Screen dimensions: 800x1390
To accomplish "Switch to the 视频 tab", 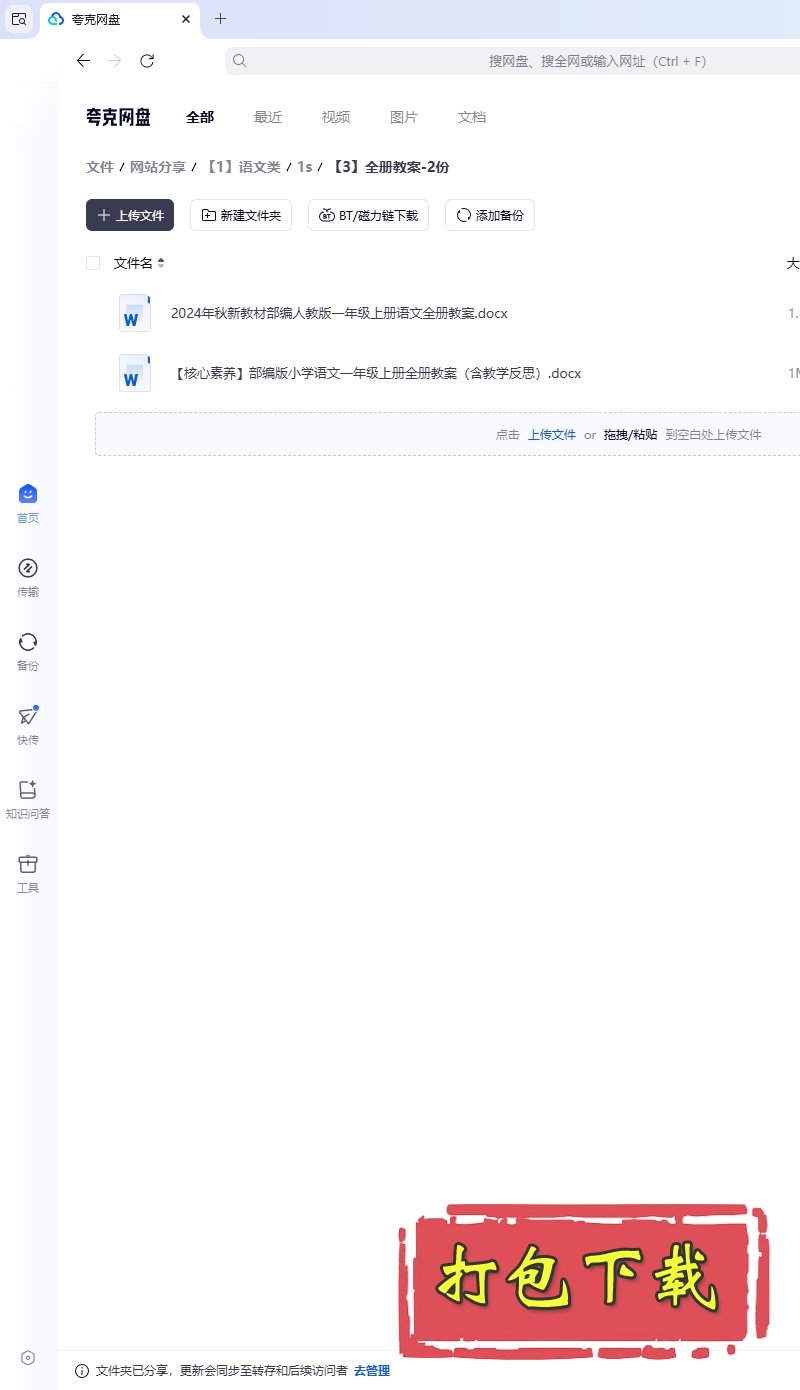I will click(336, 117).
